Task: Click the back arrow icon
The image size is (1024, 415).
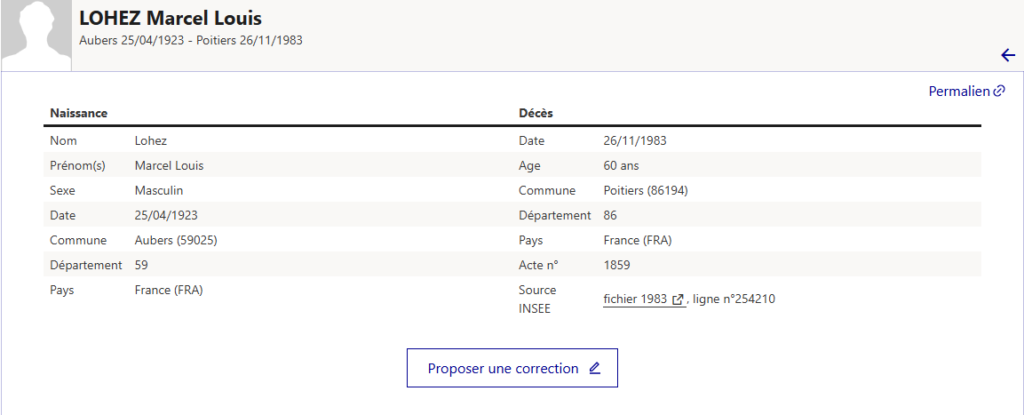Action: click(1007, 55)
